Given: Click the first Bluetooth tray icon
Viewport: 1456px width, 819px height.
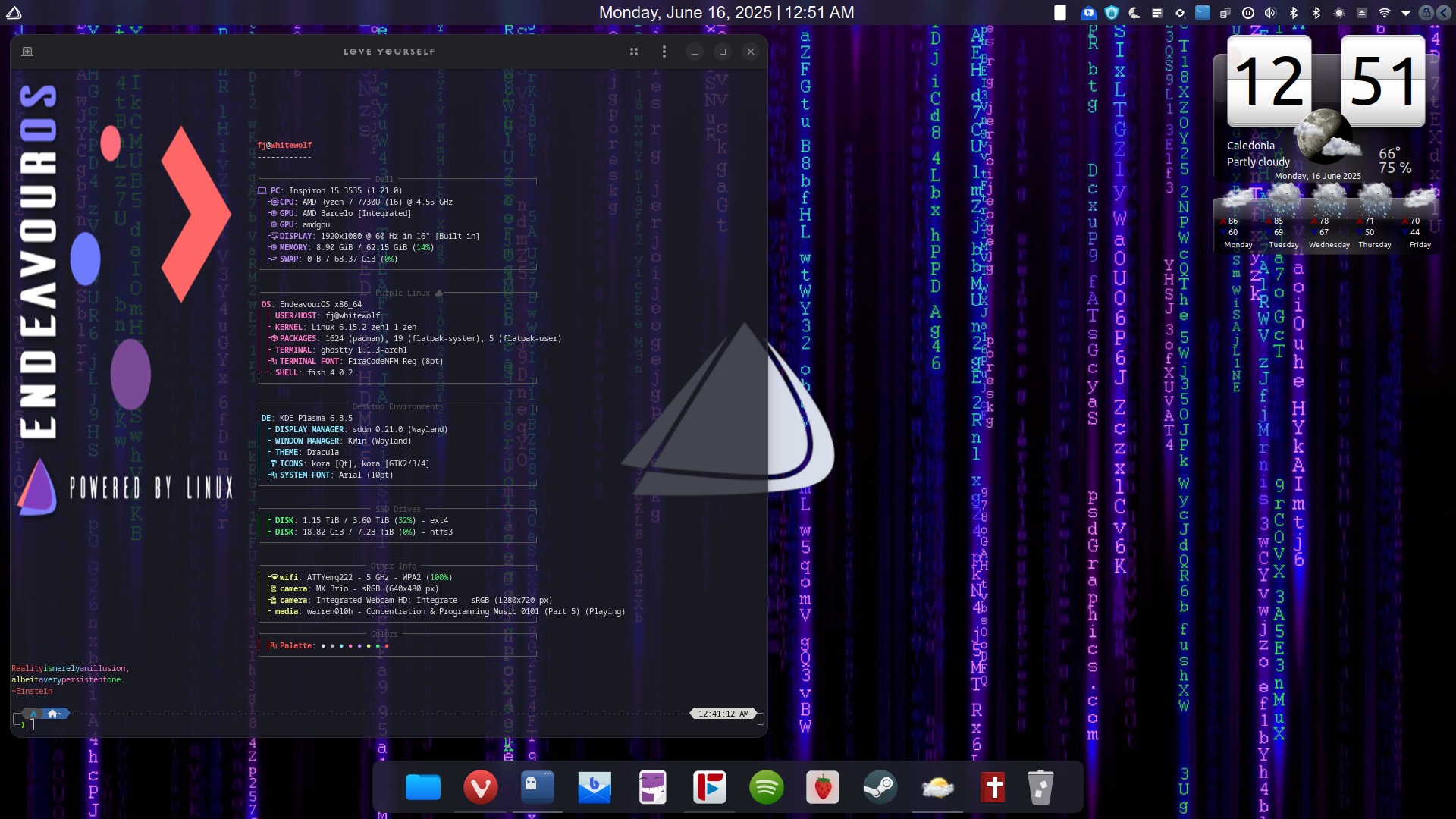Looking at the screenshot, I should (1294, 12).
